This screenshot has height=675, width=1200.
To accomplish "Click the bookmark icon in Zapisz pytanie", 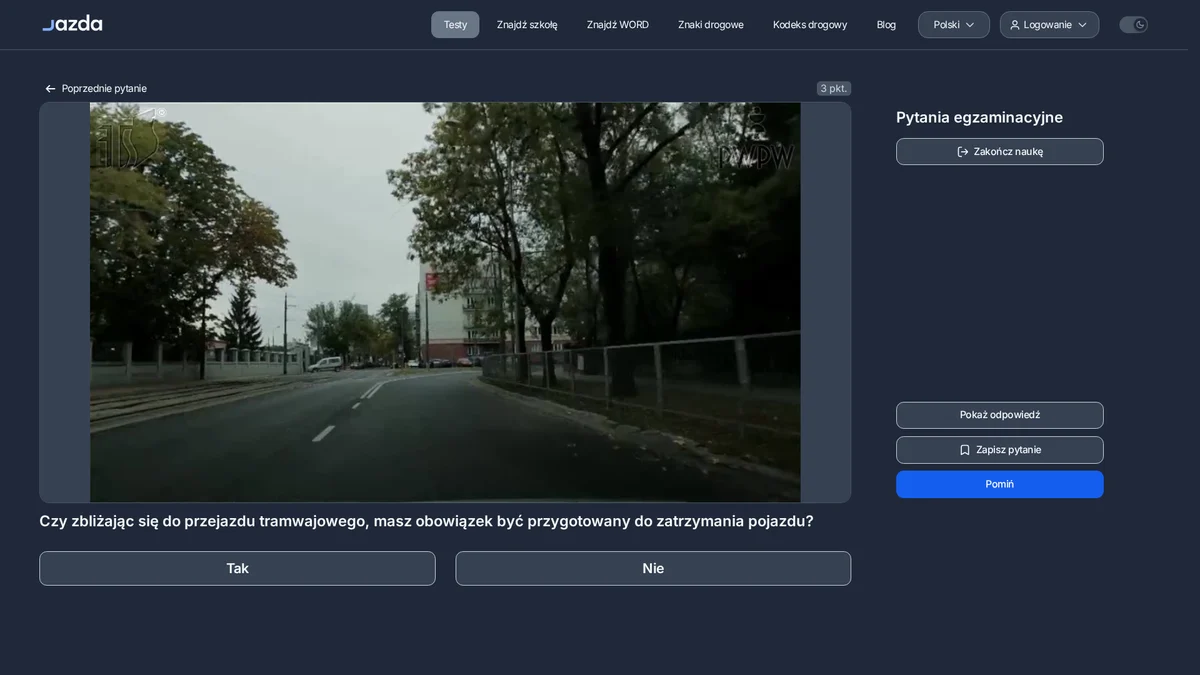I will tap(965, 450).
